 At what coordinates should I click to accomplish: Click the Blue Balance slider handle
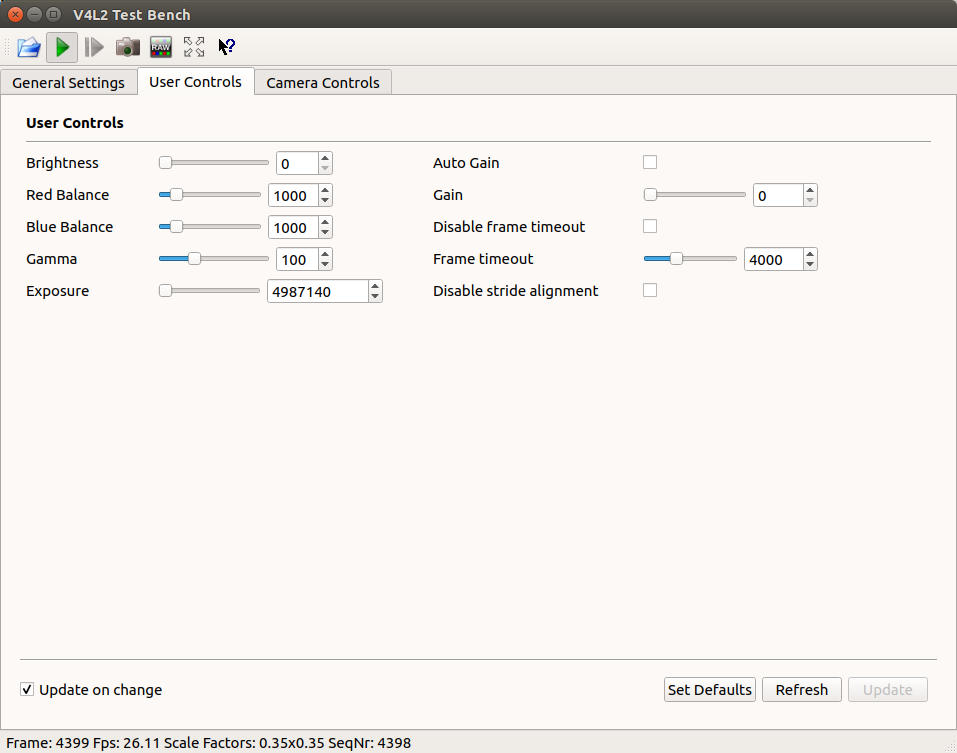[x=176, y=226]
